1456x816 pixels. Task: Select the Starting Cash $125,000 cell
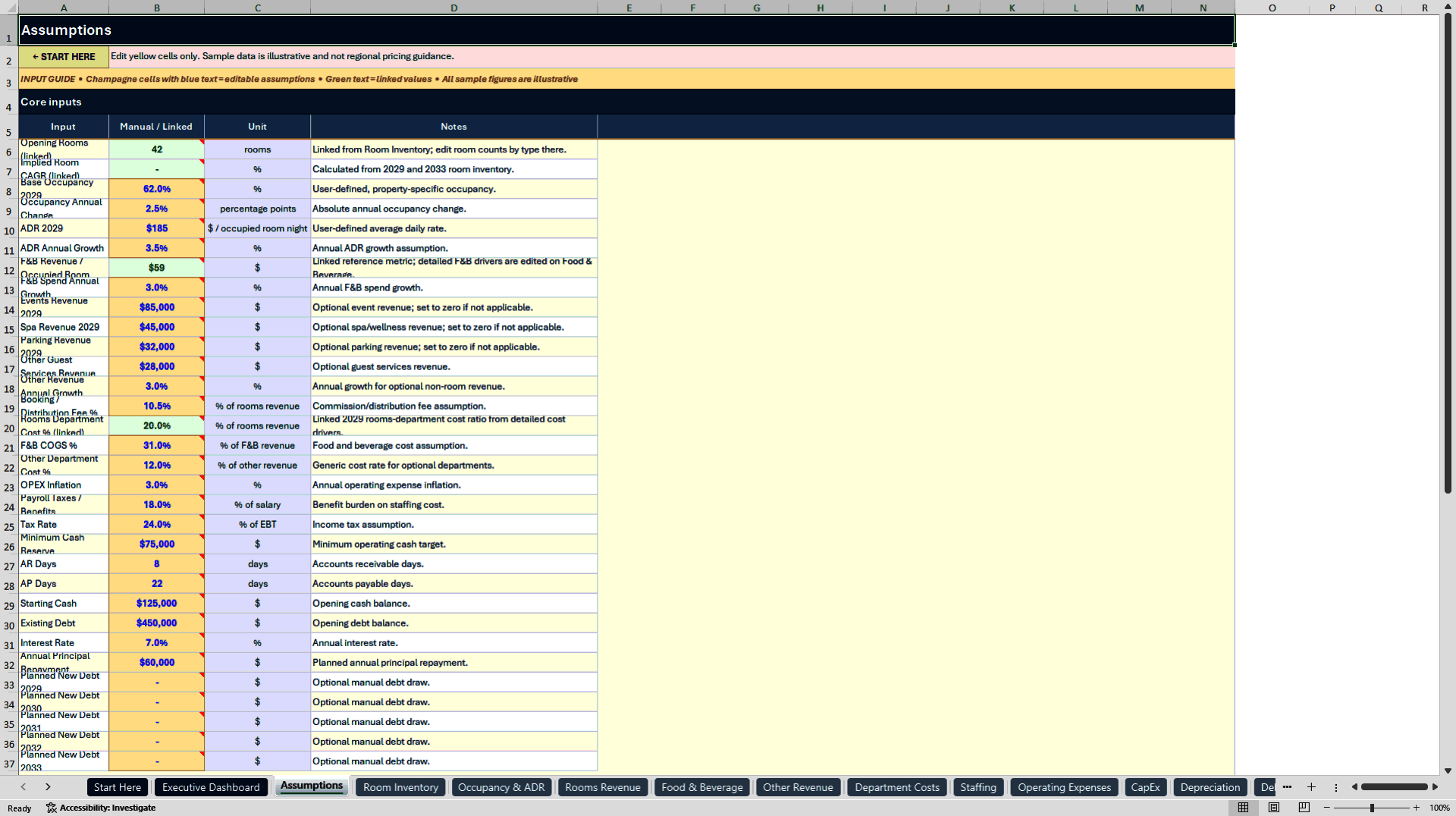[157, 603]
